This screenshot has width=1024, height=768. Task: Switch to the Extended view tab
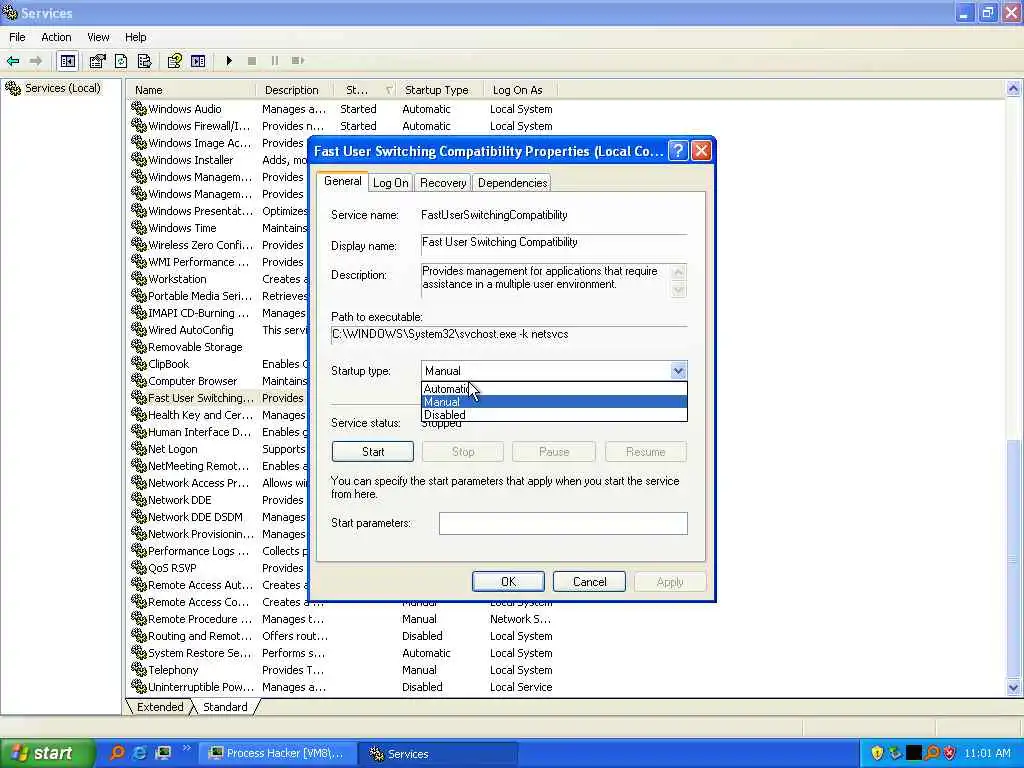[x=160, y=707]
